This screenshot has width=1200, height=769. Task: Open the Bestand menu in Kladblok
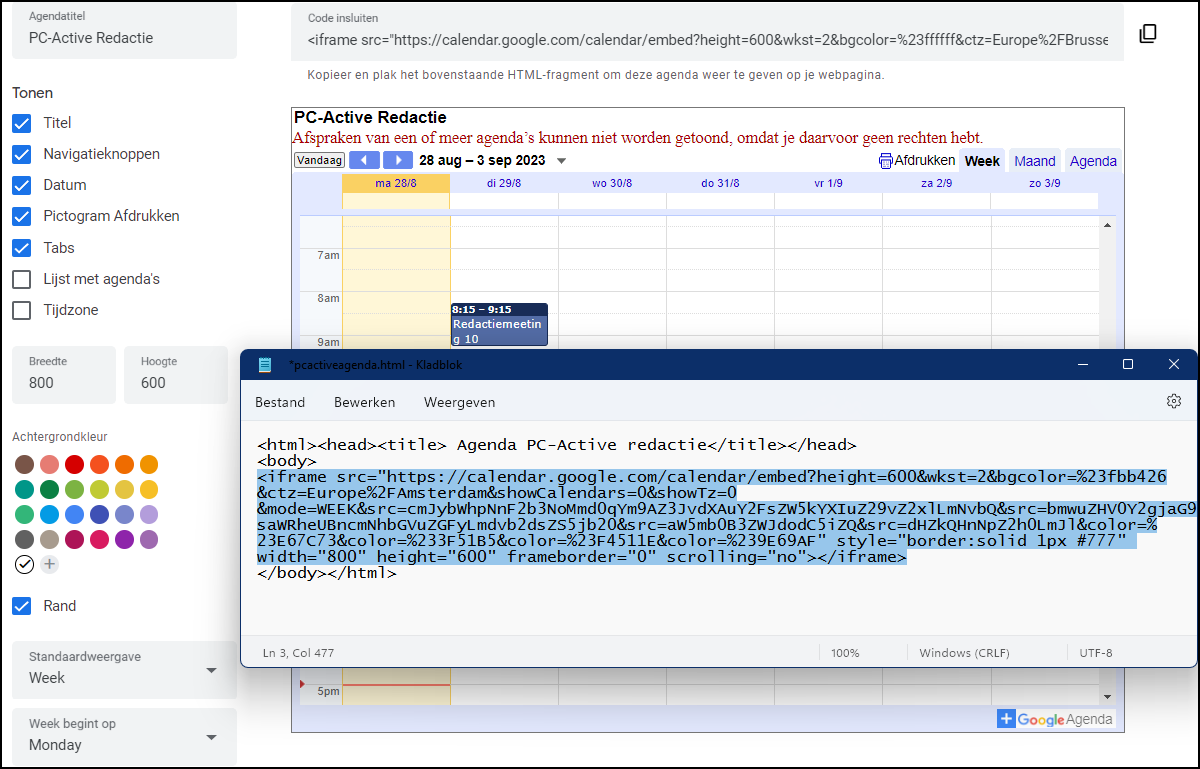(x=280, y=402)
